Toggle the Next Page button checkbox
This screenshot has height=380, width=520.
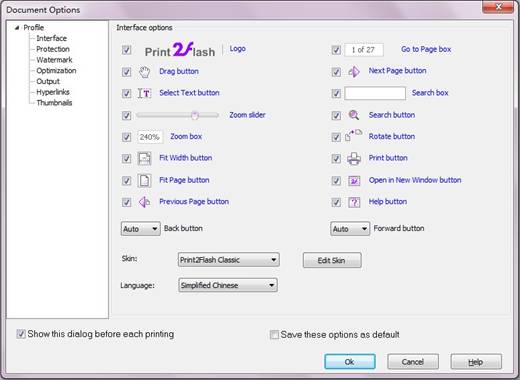tap(336, 72)
